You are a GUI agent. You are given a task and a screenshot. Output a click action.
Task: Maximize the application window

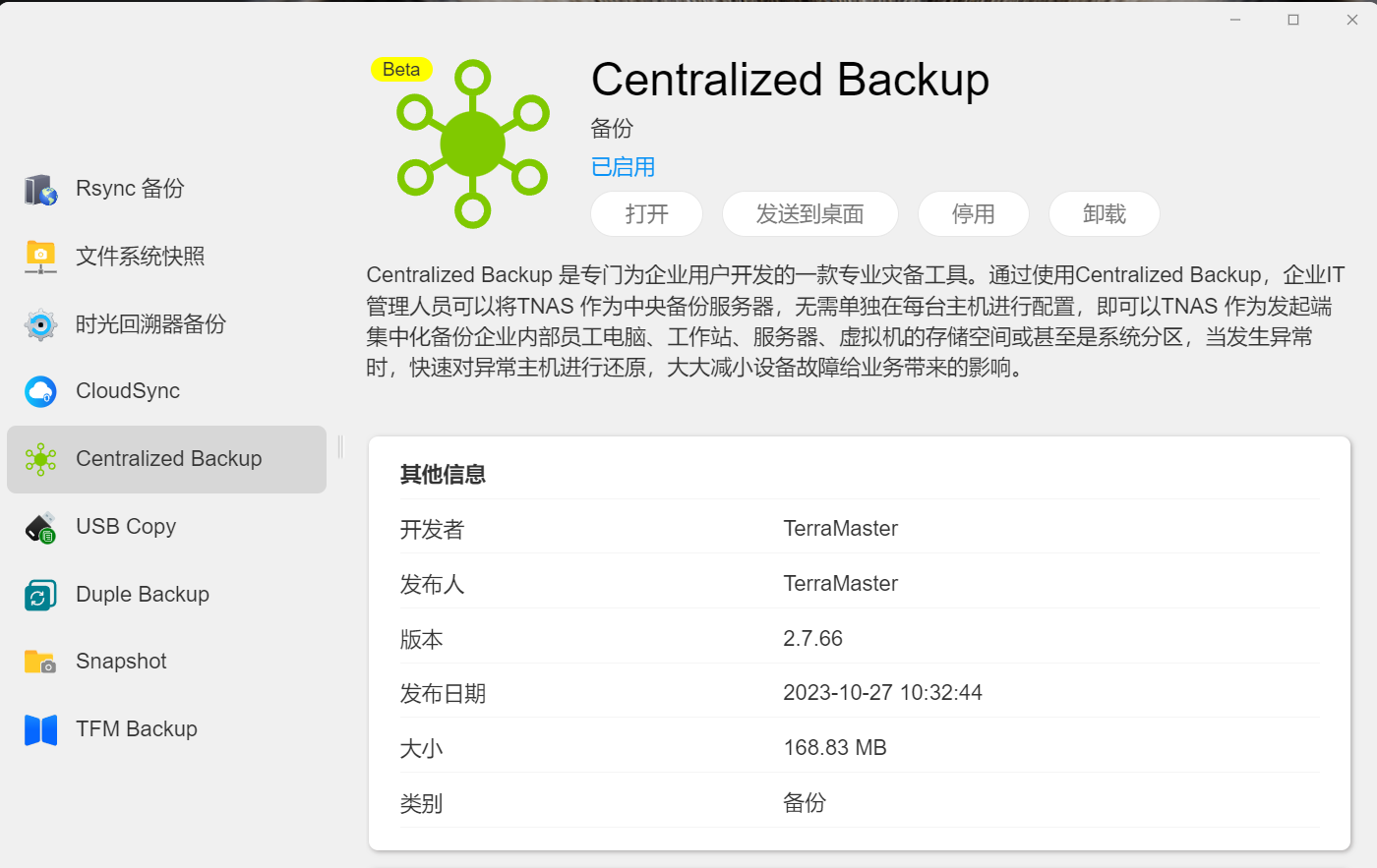[1293, 20]
